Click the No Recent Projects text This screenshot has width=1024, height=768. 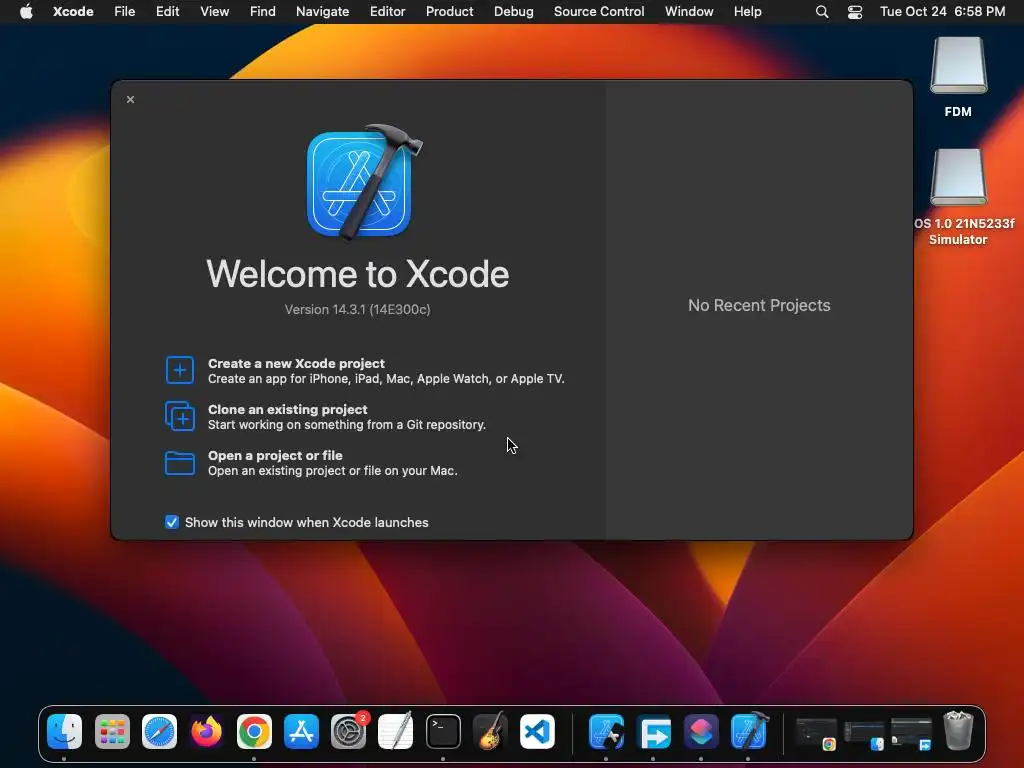(759, 305)
